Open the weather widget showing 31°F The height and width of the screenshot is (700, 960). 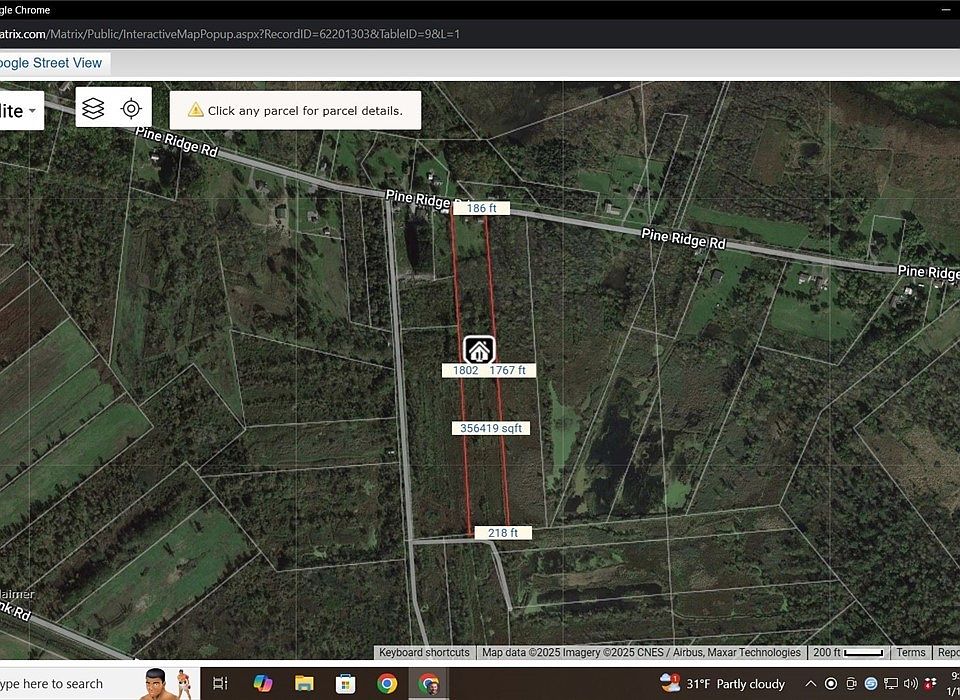pyautogui.click(x=722, y=684)
